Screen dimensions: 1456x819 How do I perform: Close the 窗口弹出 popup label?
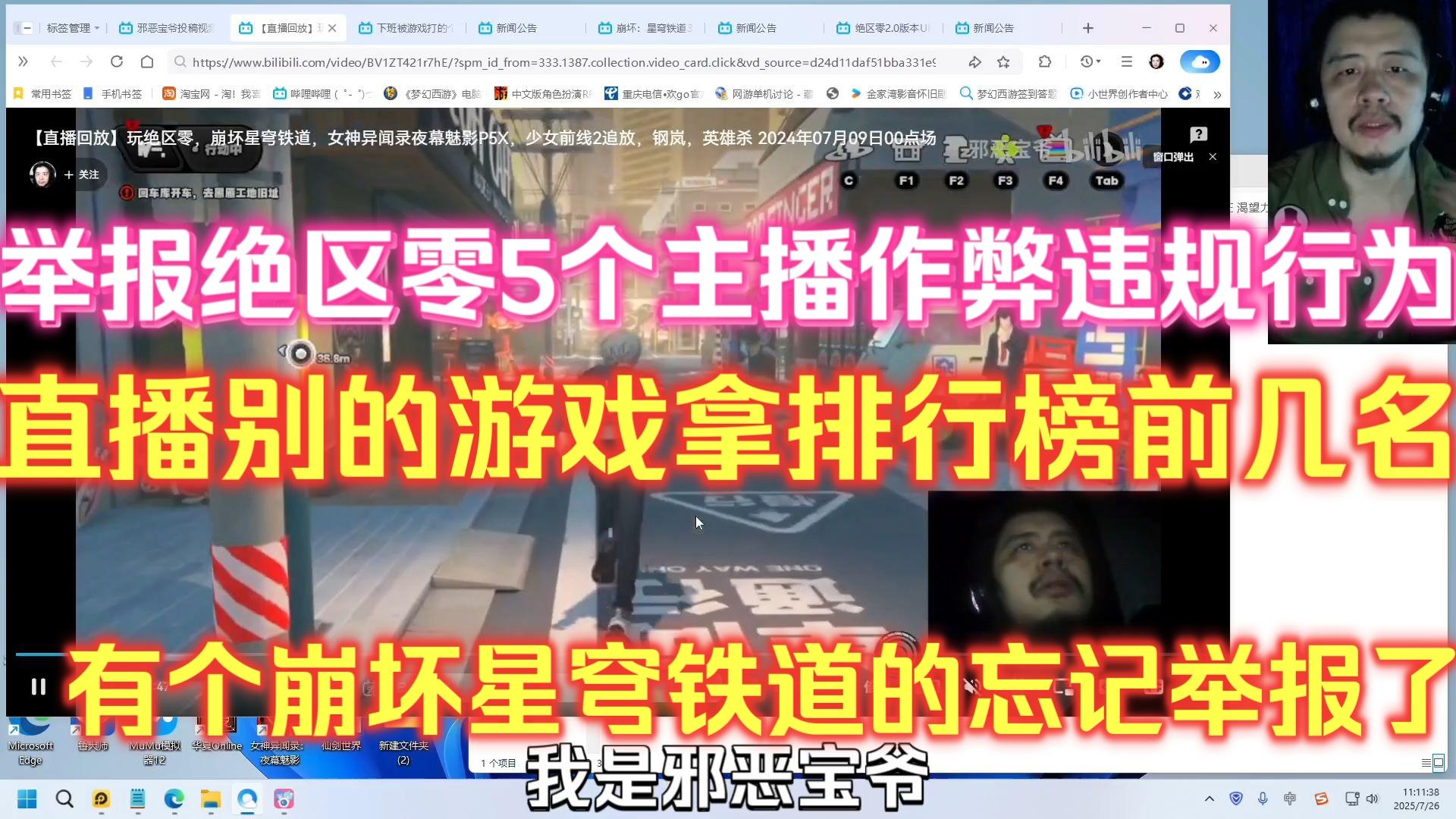click(x=1213, y=157)
